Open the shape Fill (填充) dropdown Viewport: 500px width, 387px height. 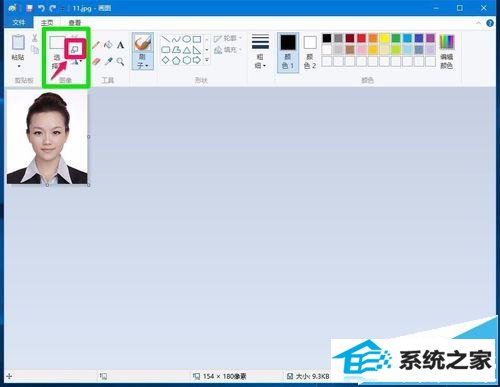click(x=227, y=50)
